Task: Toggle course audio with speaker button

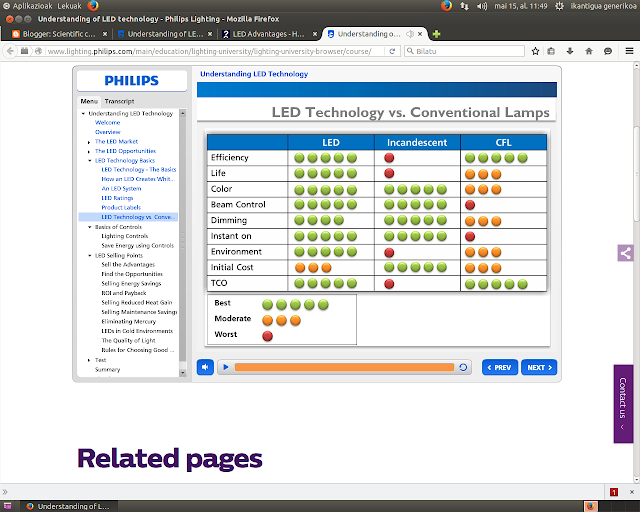Action: click(x=205, y=367)
